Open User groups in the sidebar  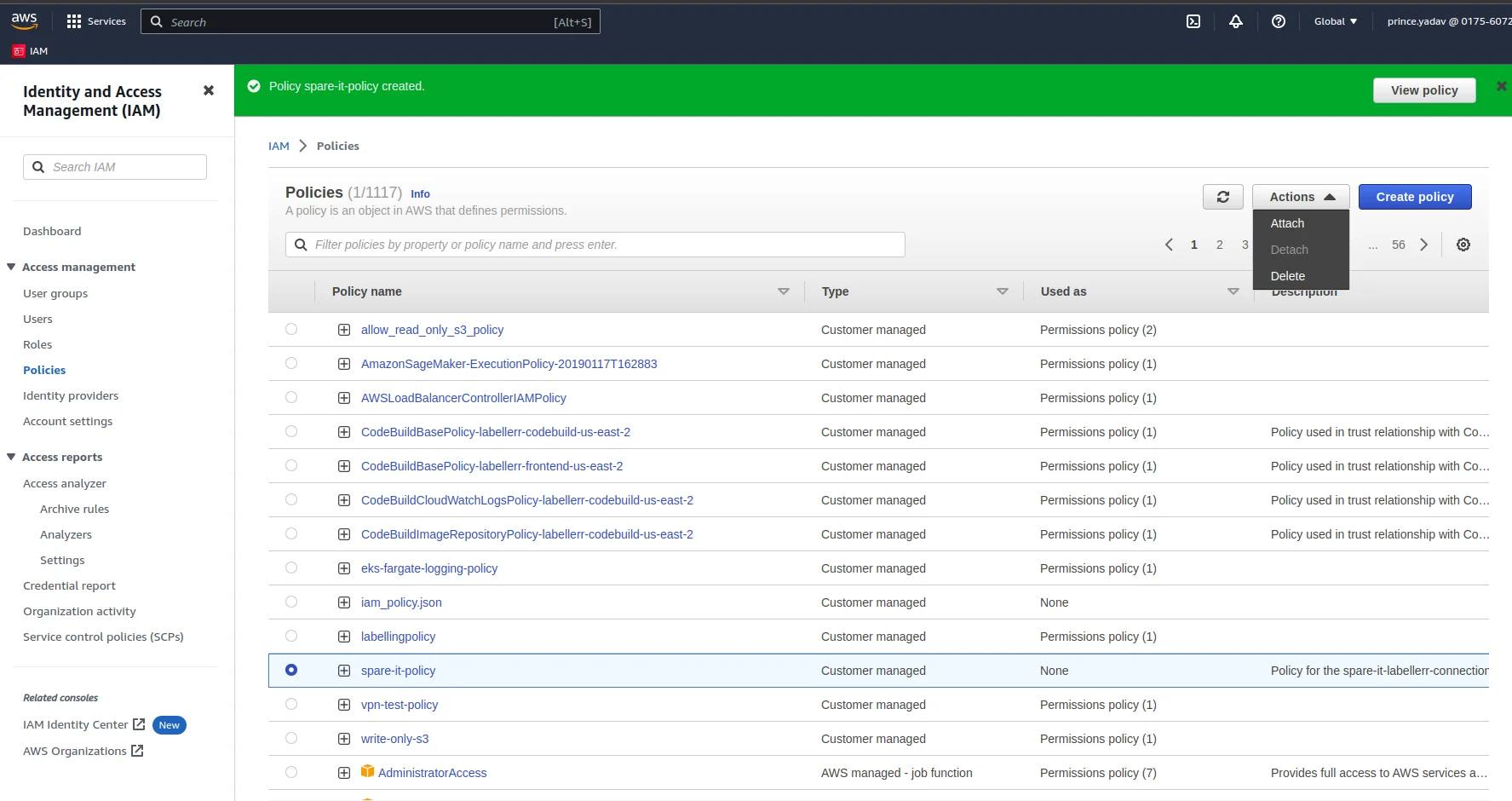pyautogui.click(x=55, y=293)
